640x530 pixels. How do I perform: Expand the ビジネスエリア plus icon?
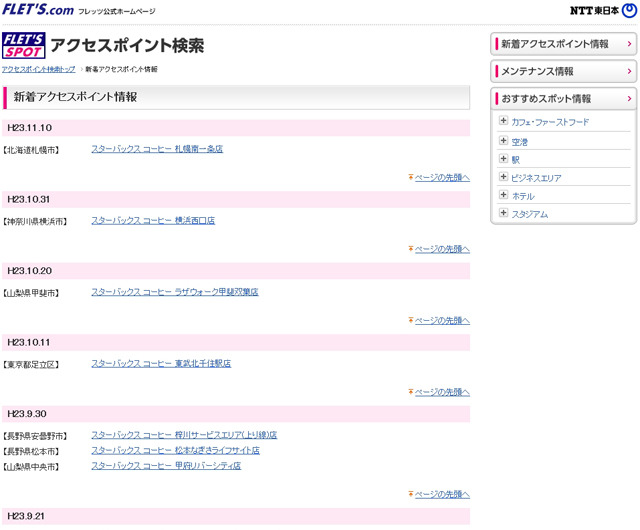pos(503,176)
